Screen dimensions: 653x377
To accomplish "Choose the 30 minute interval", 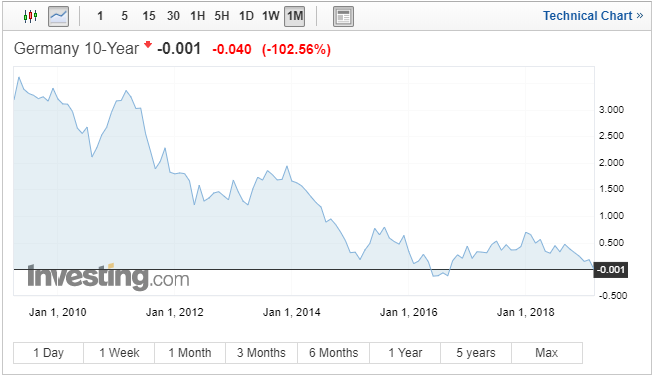I will tap(173, 16).
